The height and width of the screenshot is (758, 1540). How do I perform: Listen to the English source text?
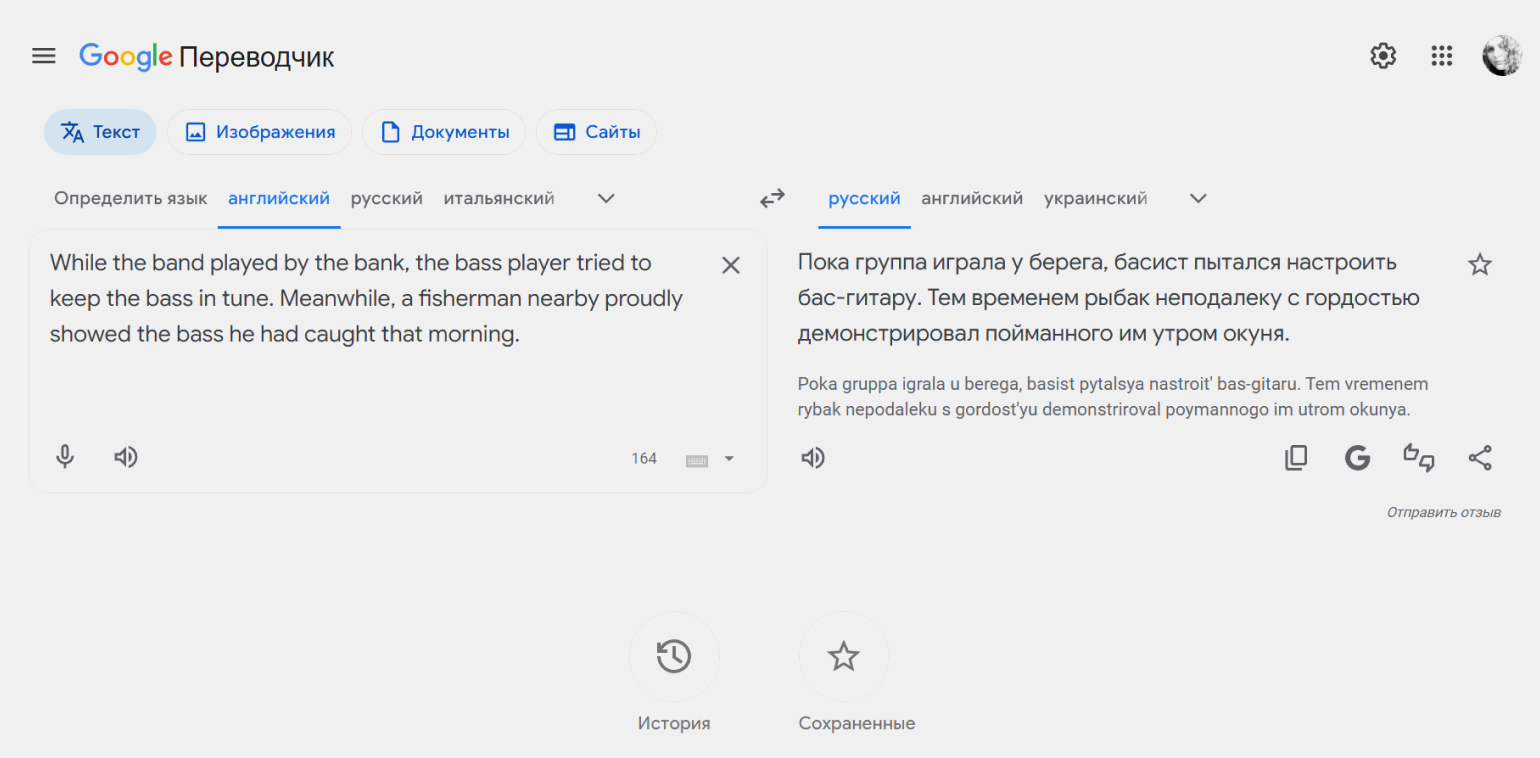click(125, 457)
